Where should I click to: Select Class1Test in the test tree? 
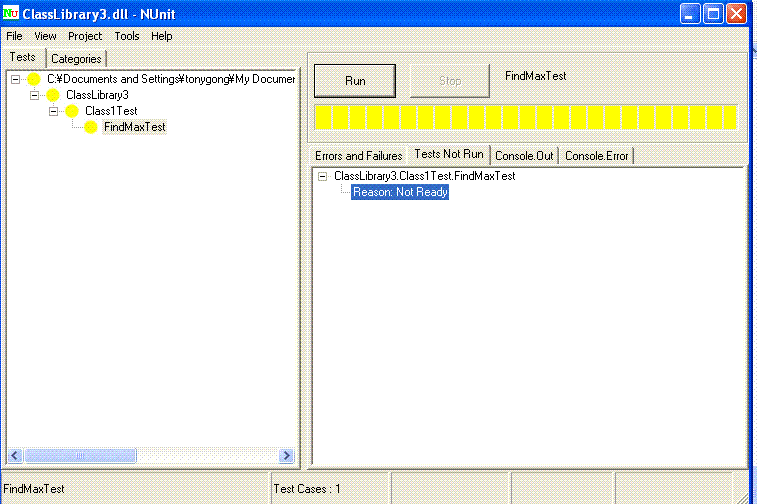pos(111,111)
